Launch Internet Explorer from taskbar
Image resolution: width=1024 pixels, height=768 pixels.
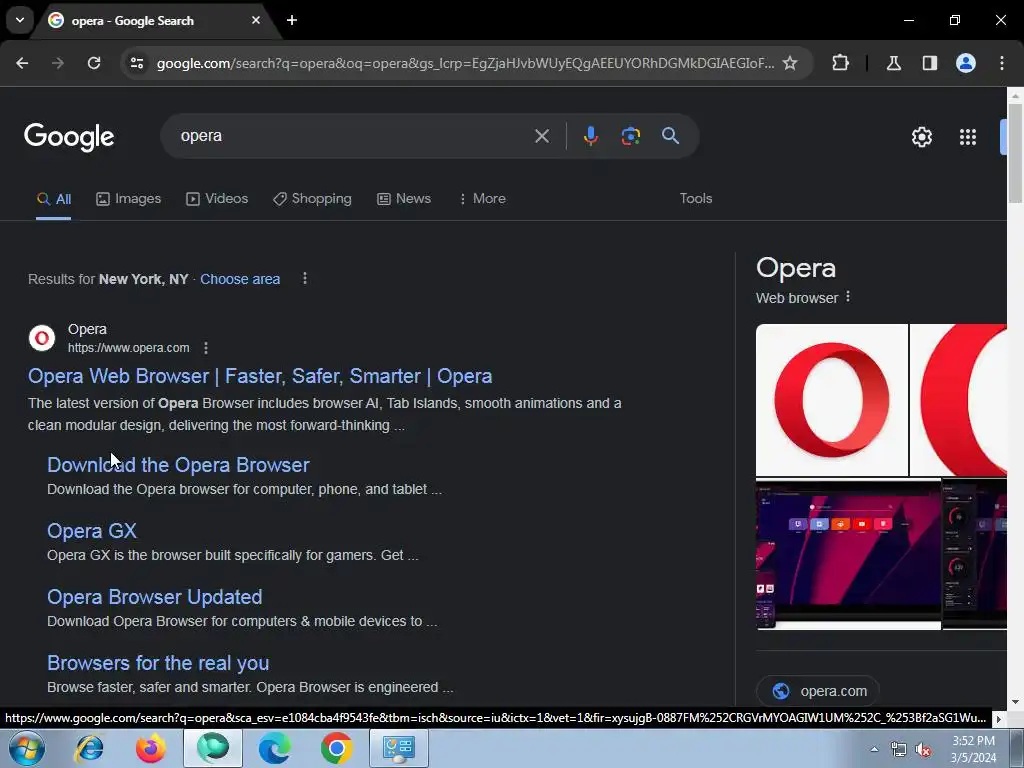(x=89, y=748)
